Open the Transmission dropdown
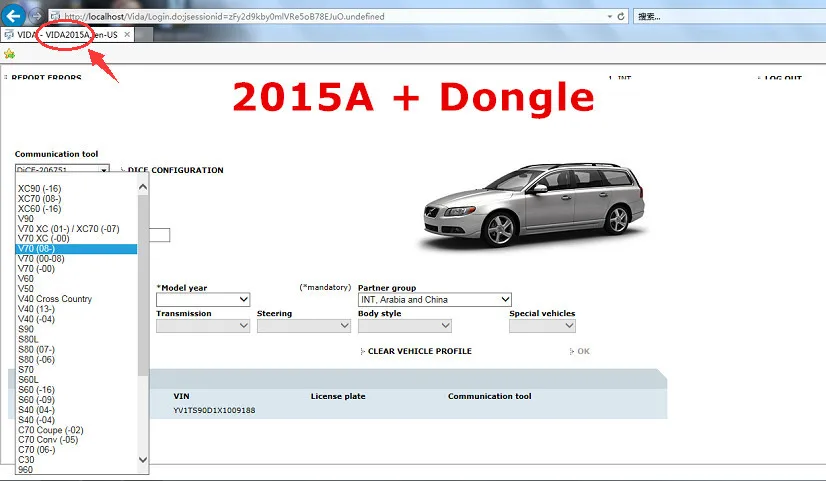Viewport: 826px width, 481px height. pos(203,326)
